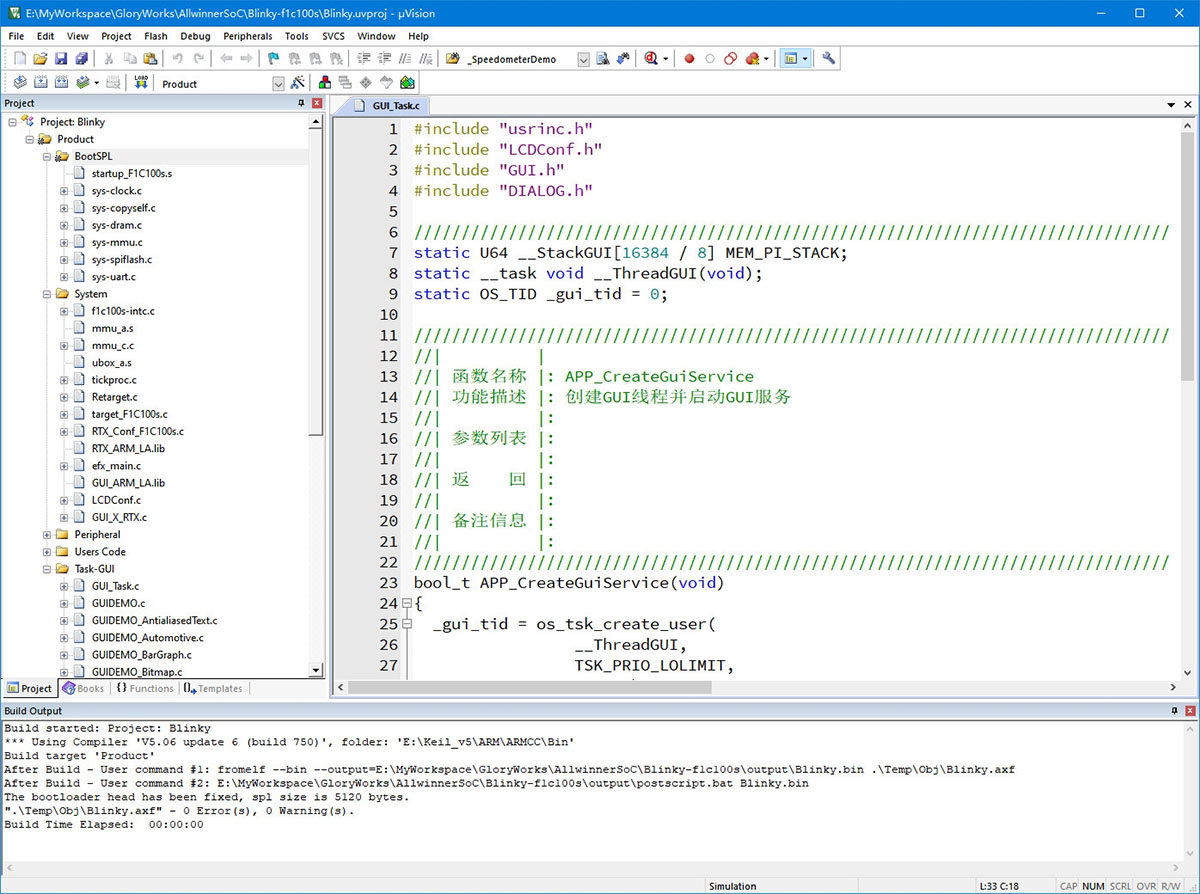Select GUIDEMO_Automotive.c in the project tree
Screen dimensions: 1200x894
(147, 637)
